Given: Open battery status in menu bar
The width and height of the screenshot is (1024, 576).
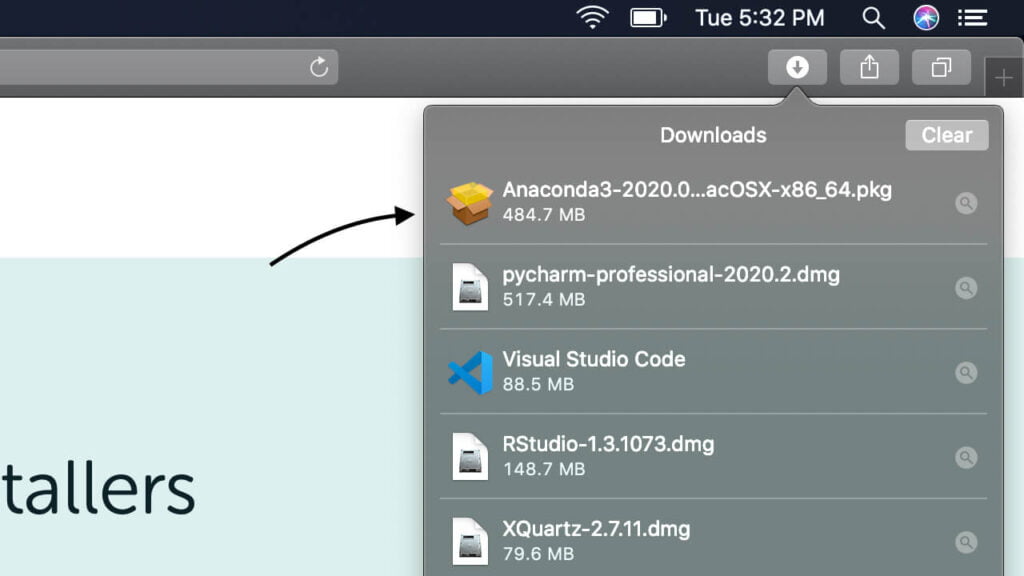Looking at the screenshot, I should click(648, 18).
